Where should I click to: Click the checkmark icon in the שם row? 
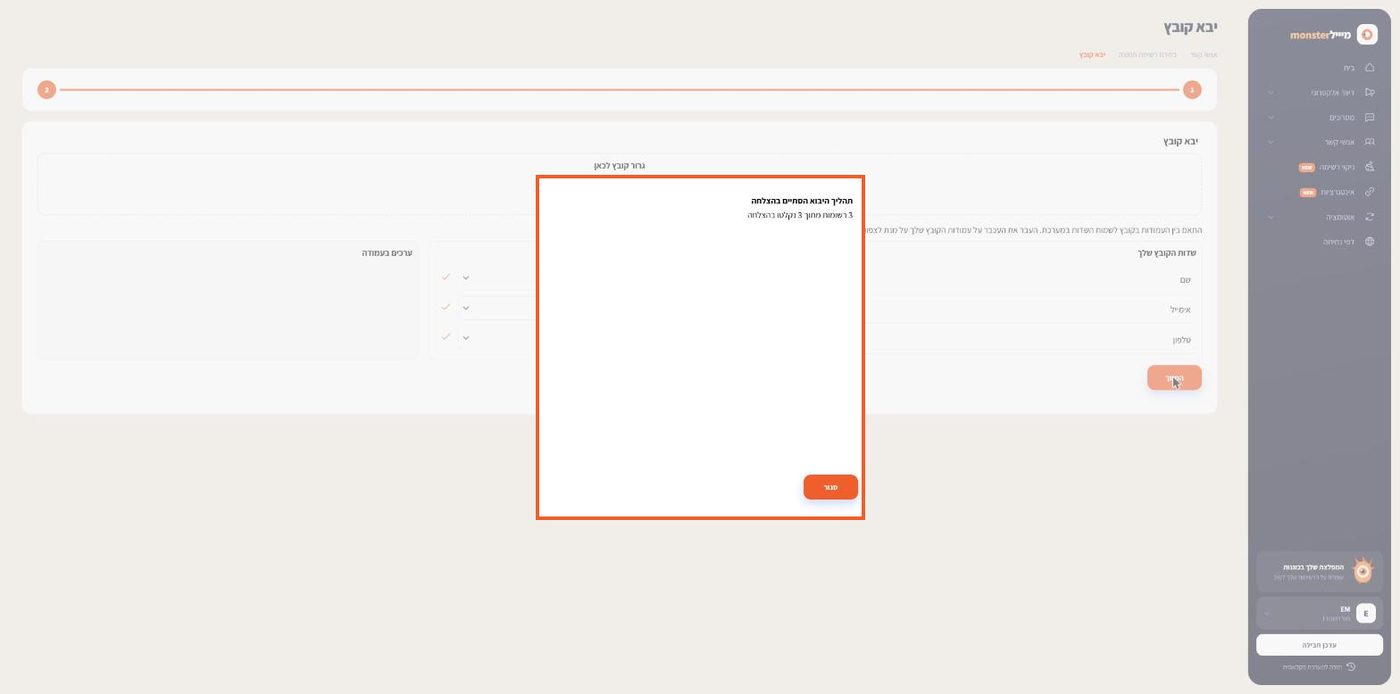446,277
